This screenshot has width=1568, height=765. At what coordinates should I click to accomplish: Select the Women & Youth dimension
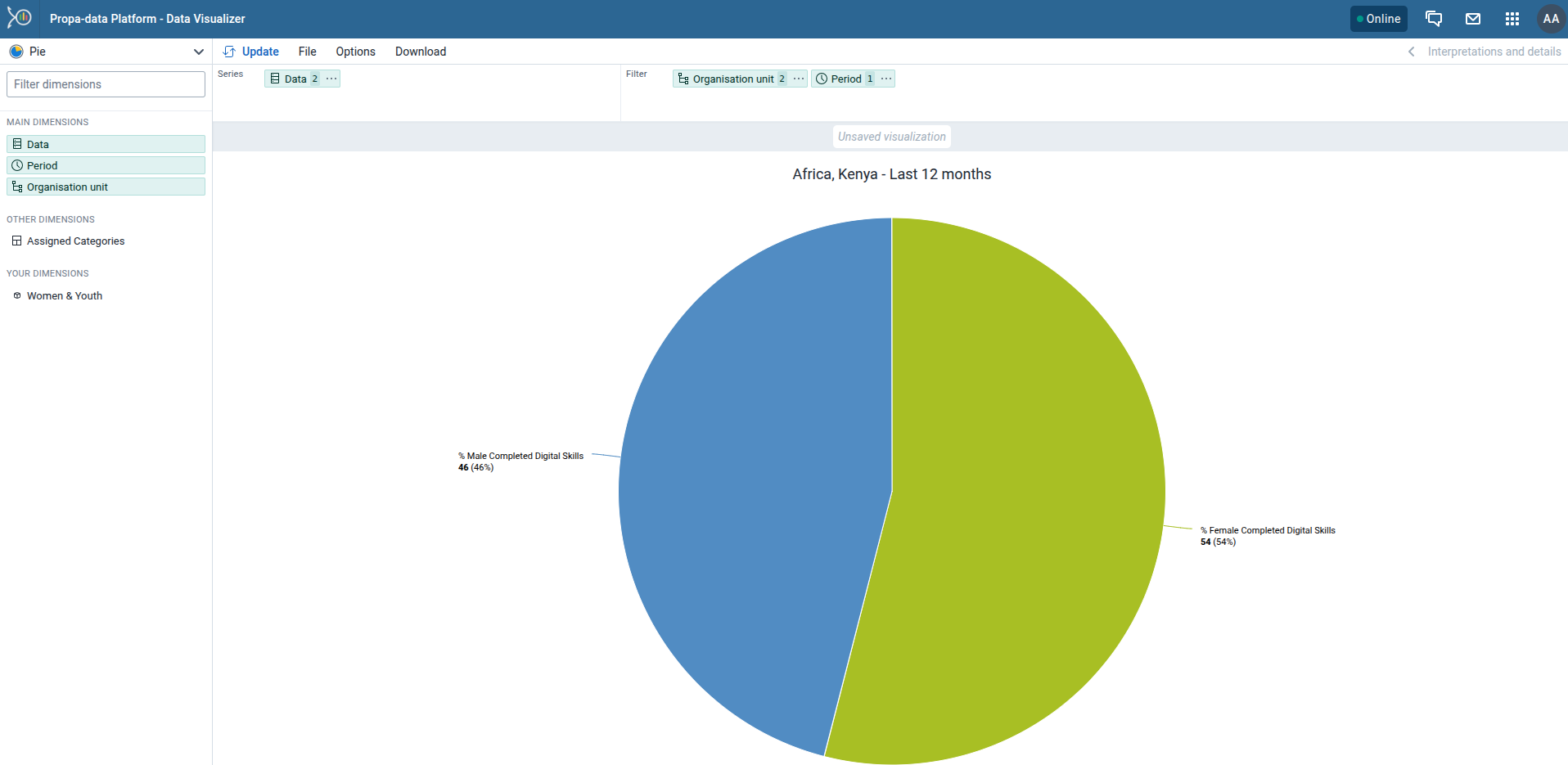(64, 295)
